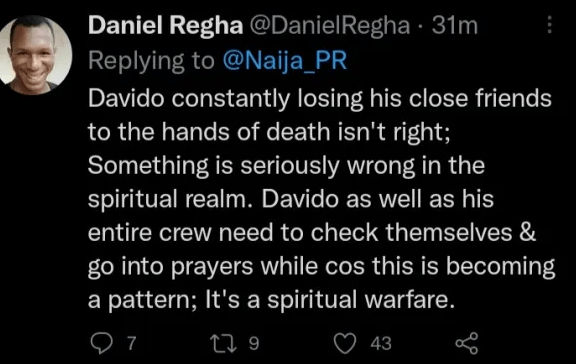Click the phrase 'It's a spiritual warfare.'

point(330,299)
